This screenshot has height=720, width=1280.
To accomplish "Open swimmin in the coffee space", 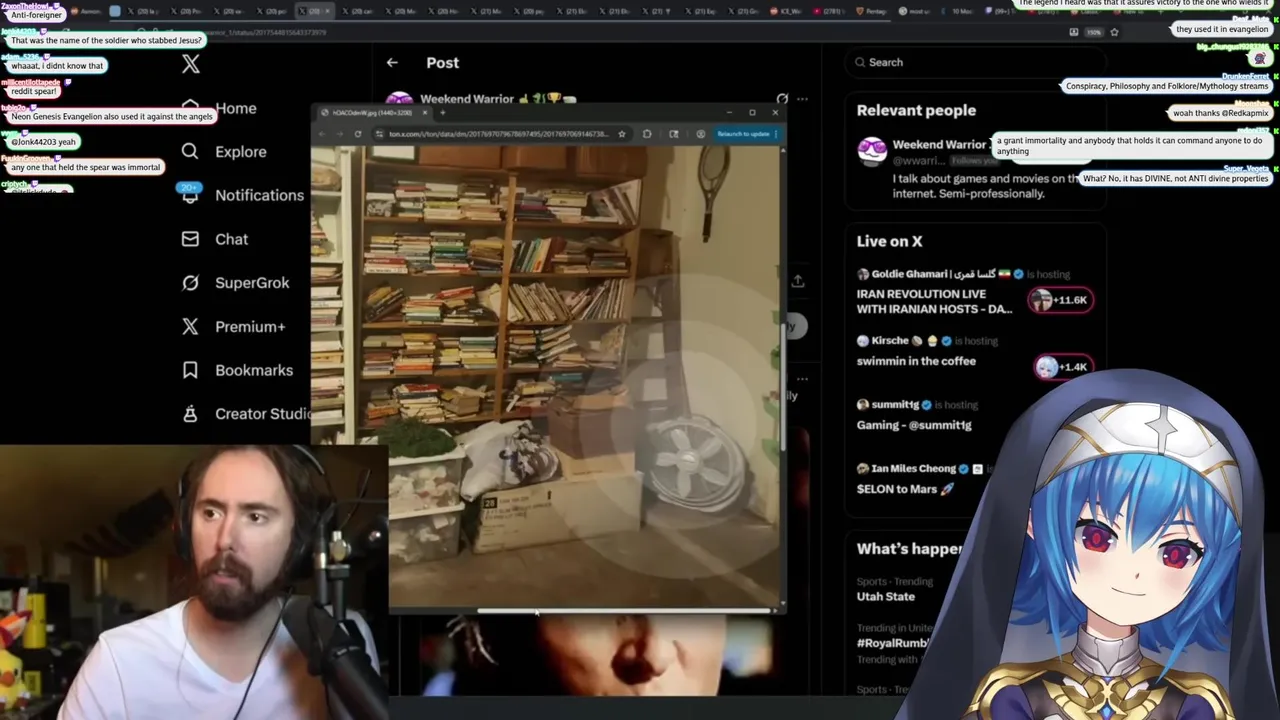I will click(916, 361).
